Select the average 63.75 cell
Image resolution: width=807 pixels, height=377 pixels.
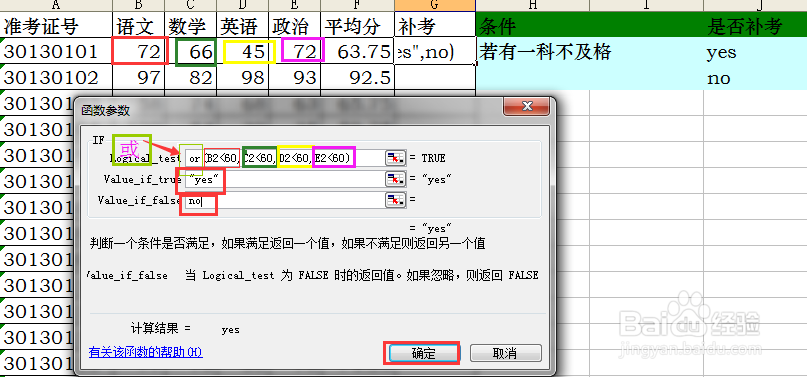(358, 51)
